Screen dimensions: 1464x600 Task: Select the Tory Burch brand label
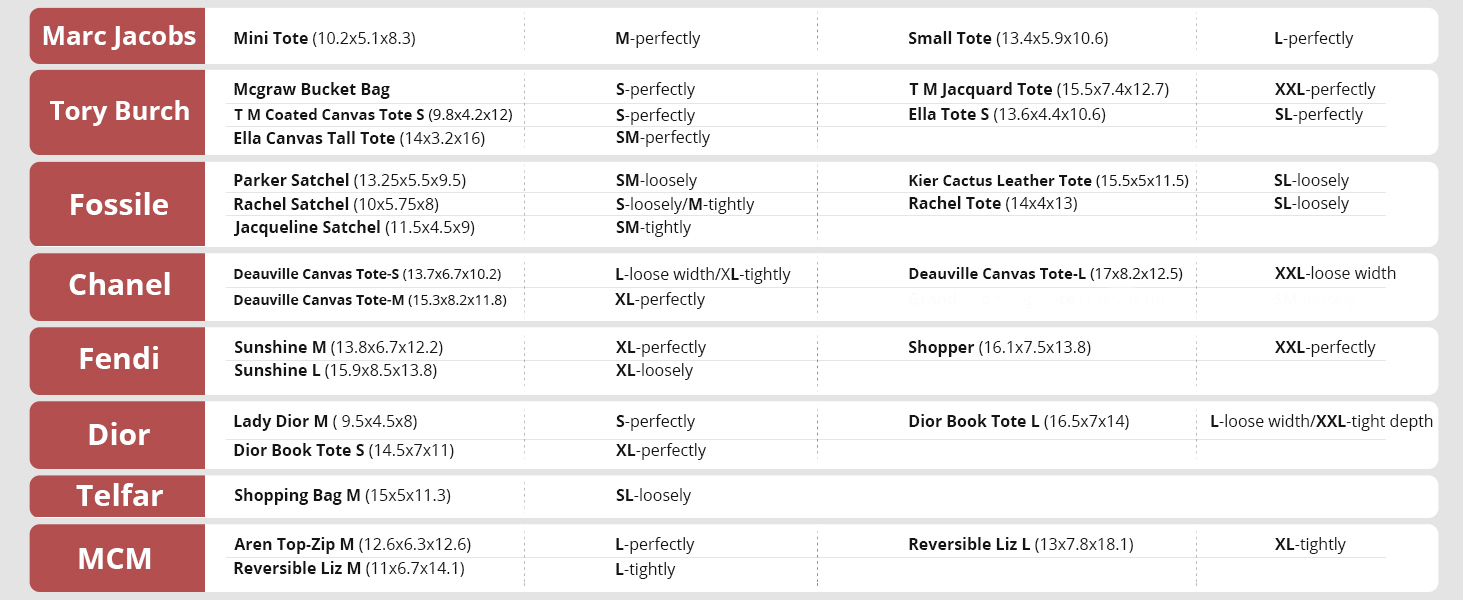(x=119, y=111)
